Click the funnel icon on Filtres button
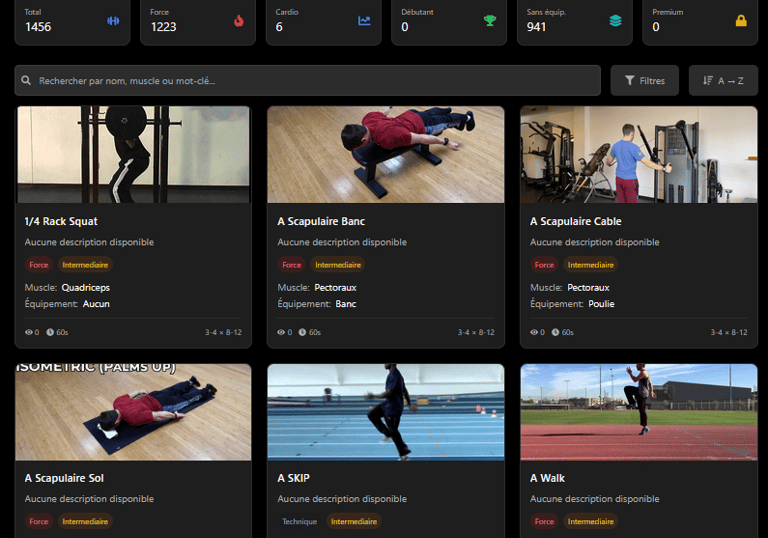768x538 pixels. (x=630, y=80)
